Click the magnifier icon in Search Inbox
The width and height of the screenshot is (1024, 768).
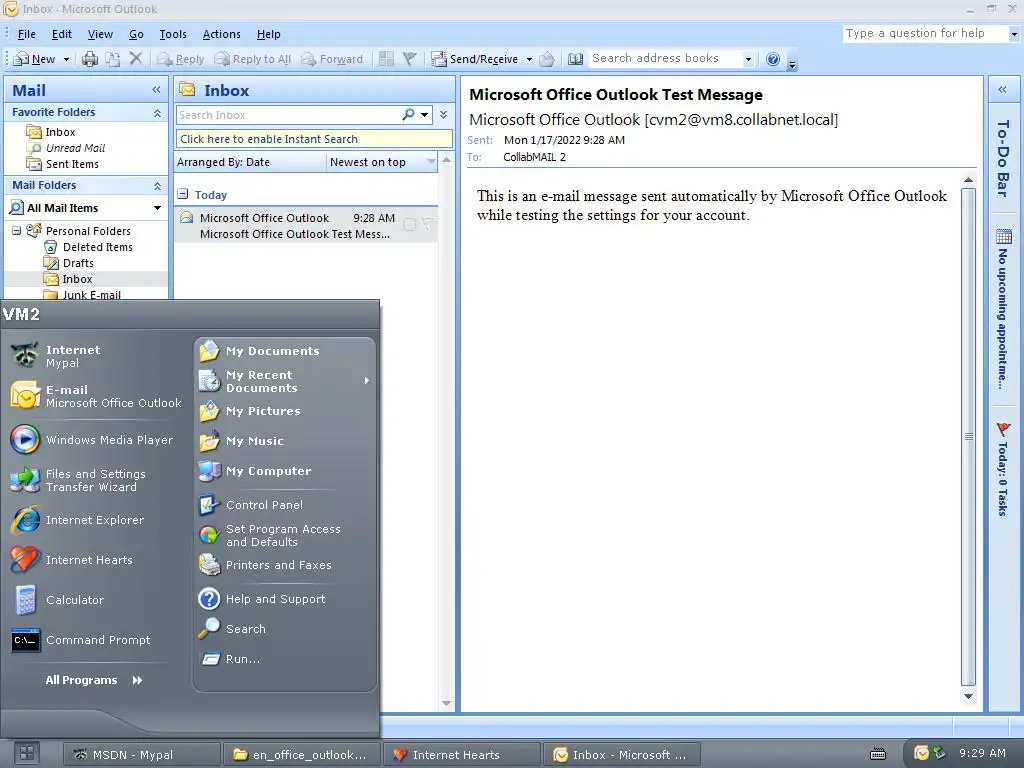[408, 115]
